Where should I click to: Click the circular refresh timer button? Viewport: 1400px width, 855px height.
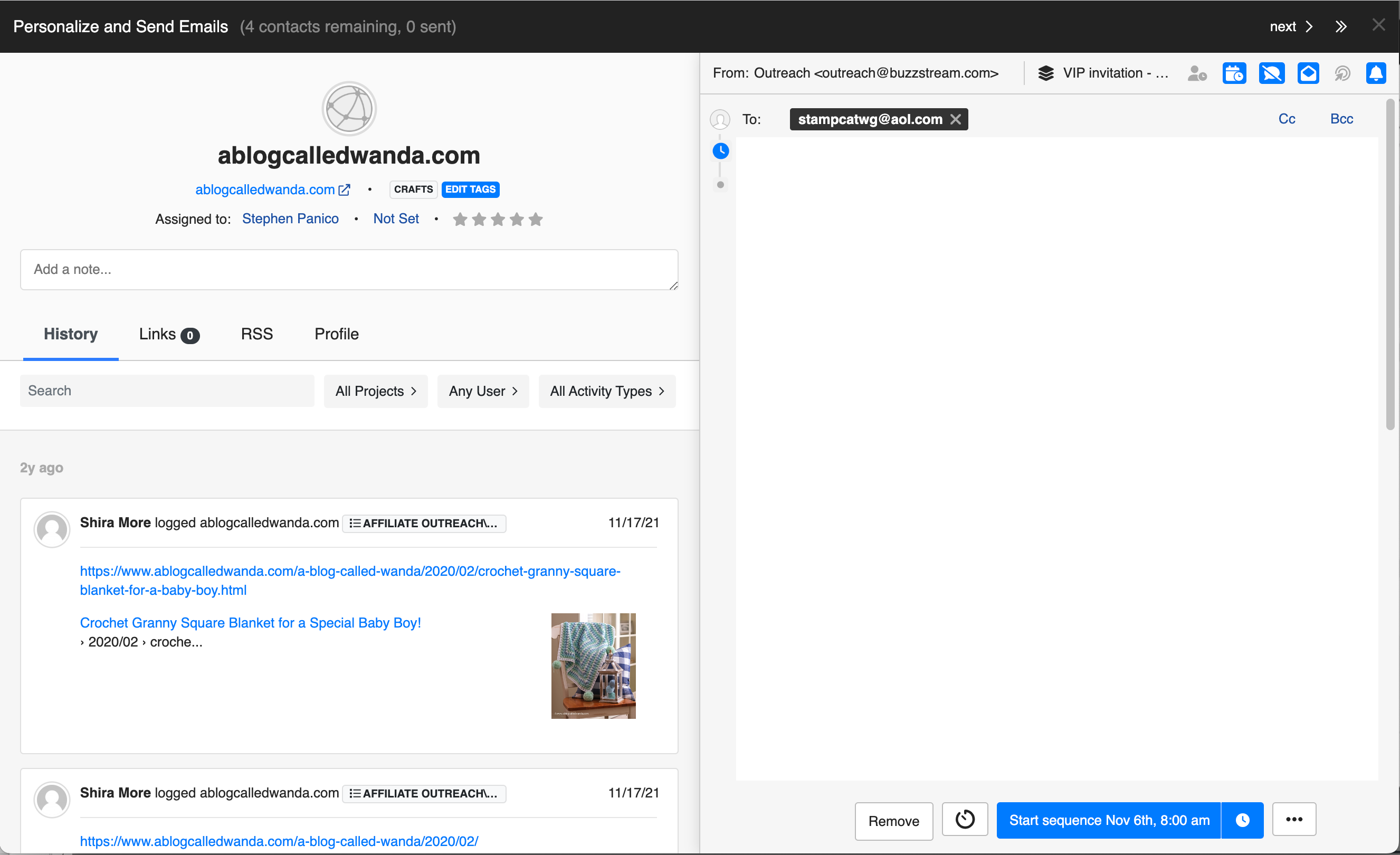(965, 819)
